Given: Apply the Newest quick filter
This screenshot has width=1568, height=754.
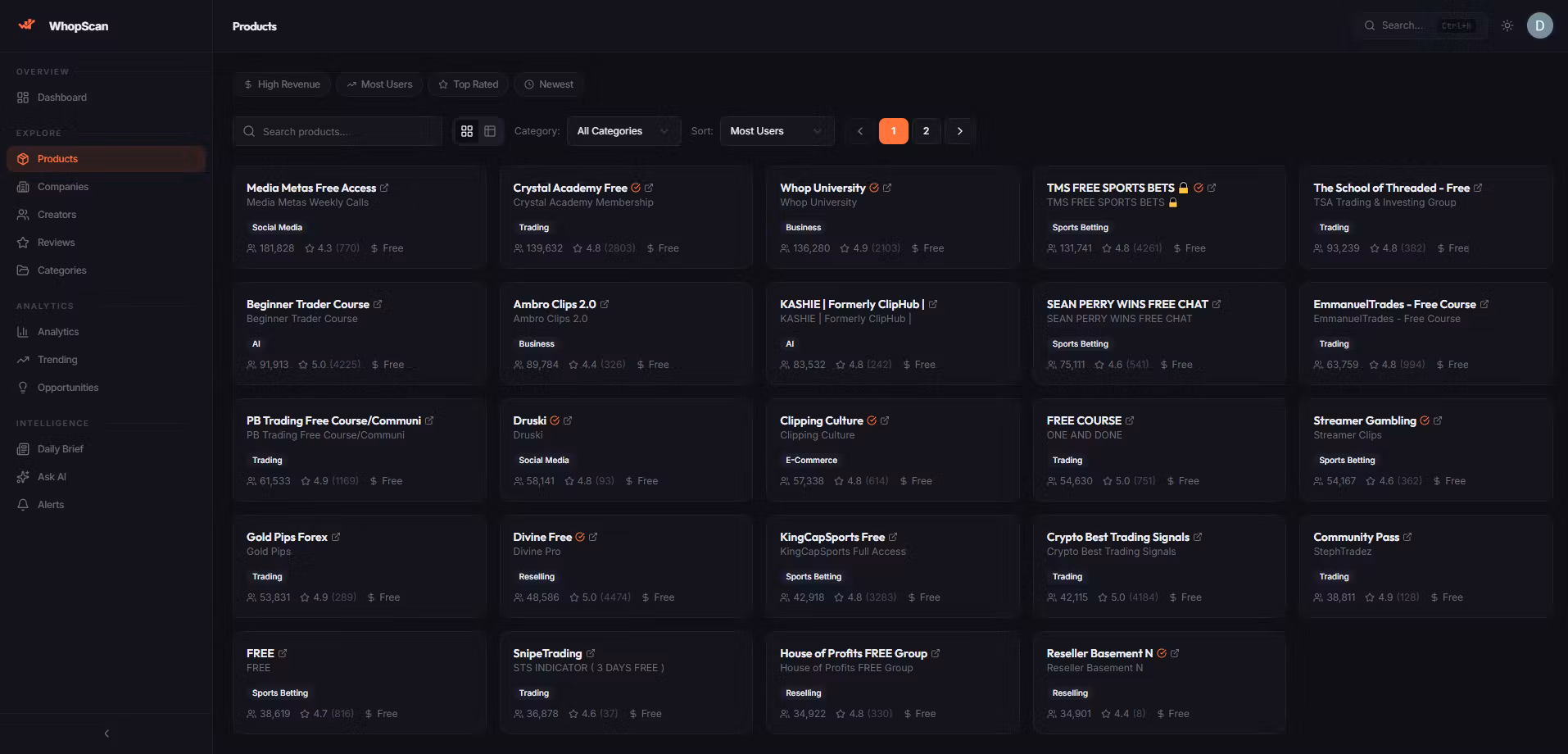Looking at the screenshot, I should (x=549, y=84).
